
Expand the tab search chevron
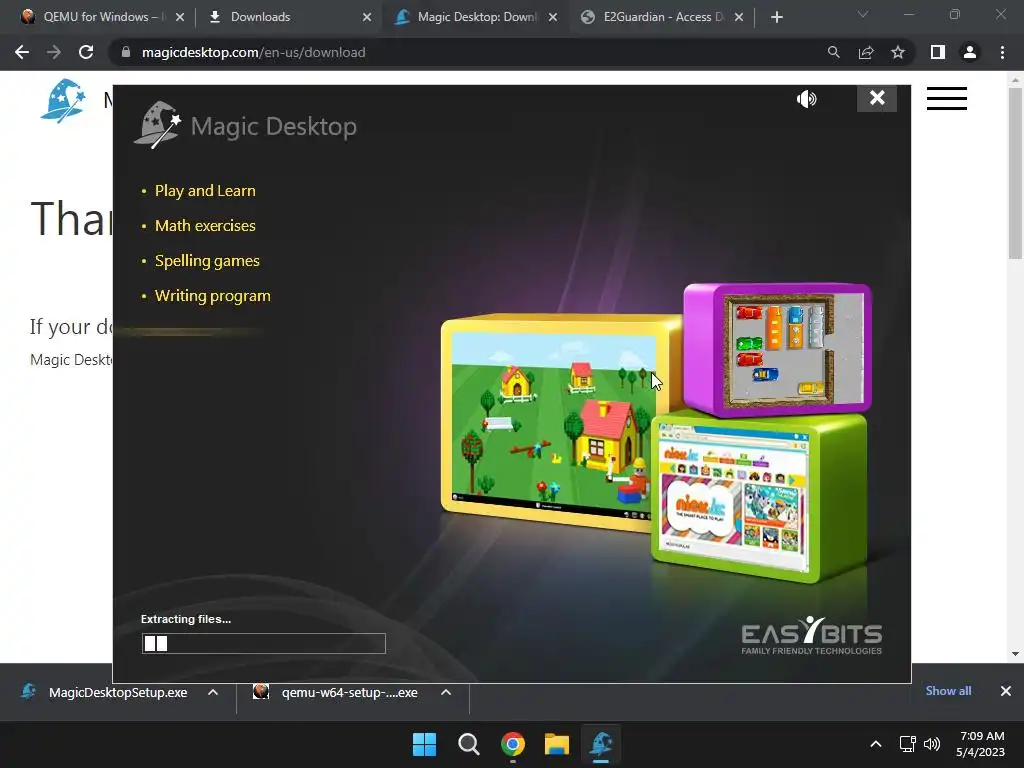863,14
